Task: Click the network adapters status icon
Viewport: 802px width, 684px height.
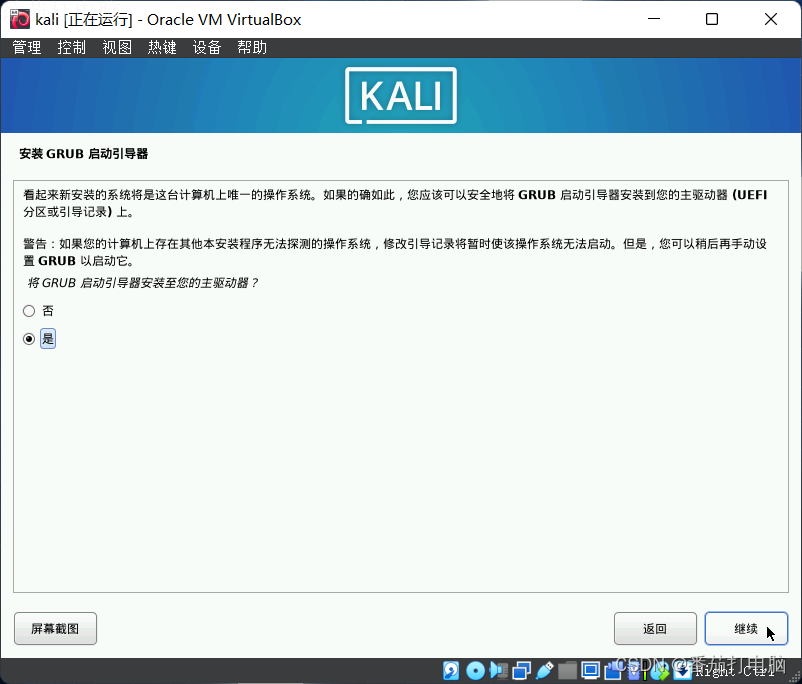Action: (522, 670)
